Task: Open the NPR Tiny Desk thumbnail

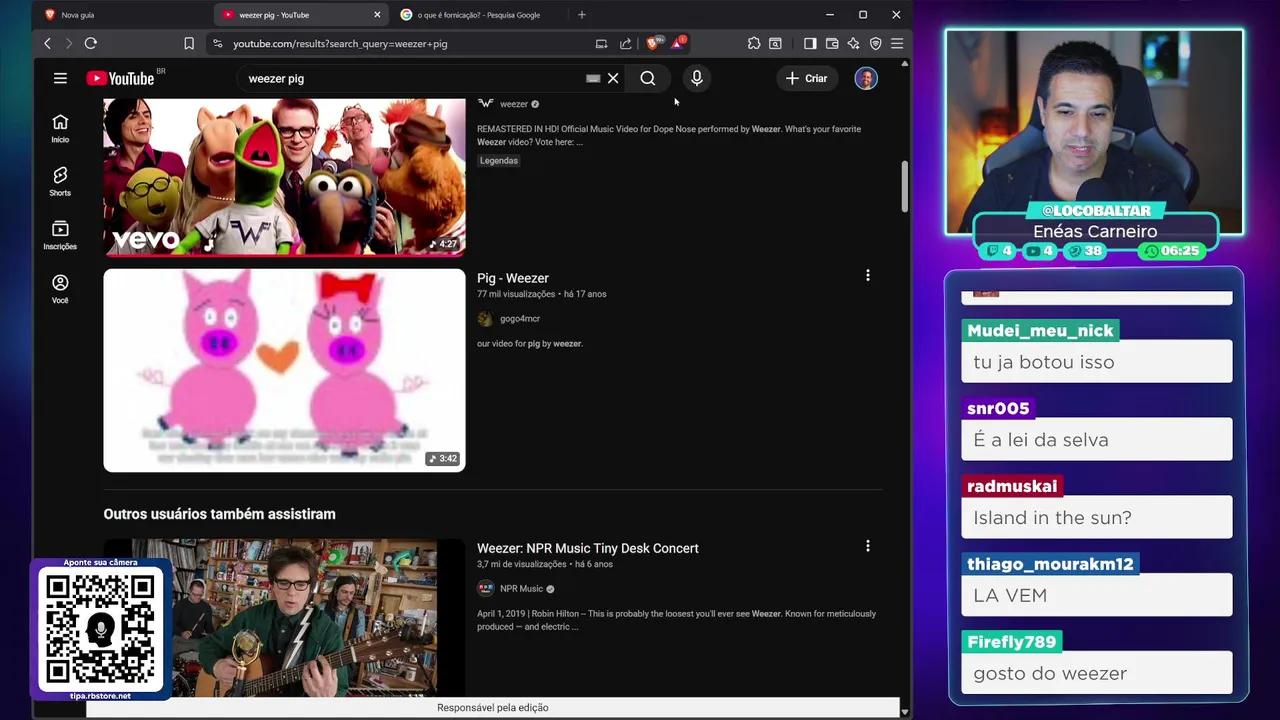Action: tap(284, 618)
